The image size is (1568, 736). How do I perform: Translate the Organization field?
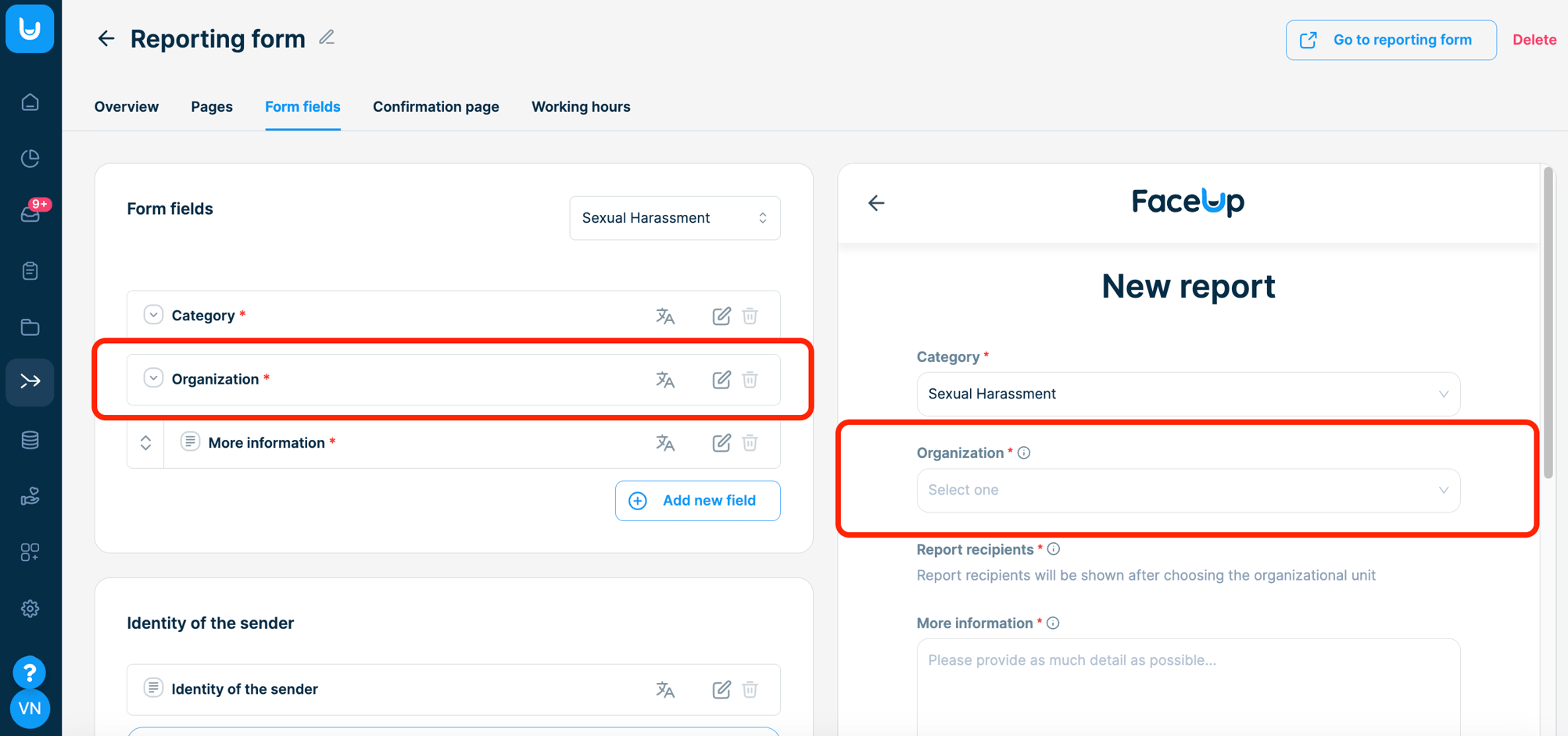[x=665, y=380]
